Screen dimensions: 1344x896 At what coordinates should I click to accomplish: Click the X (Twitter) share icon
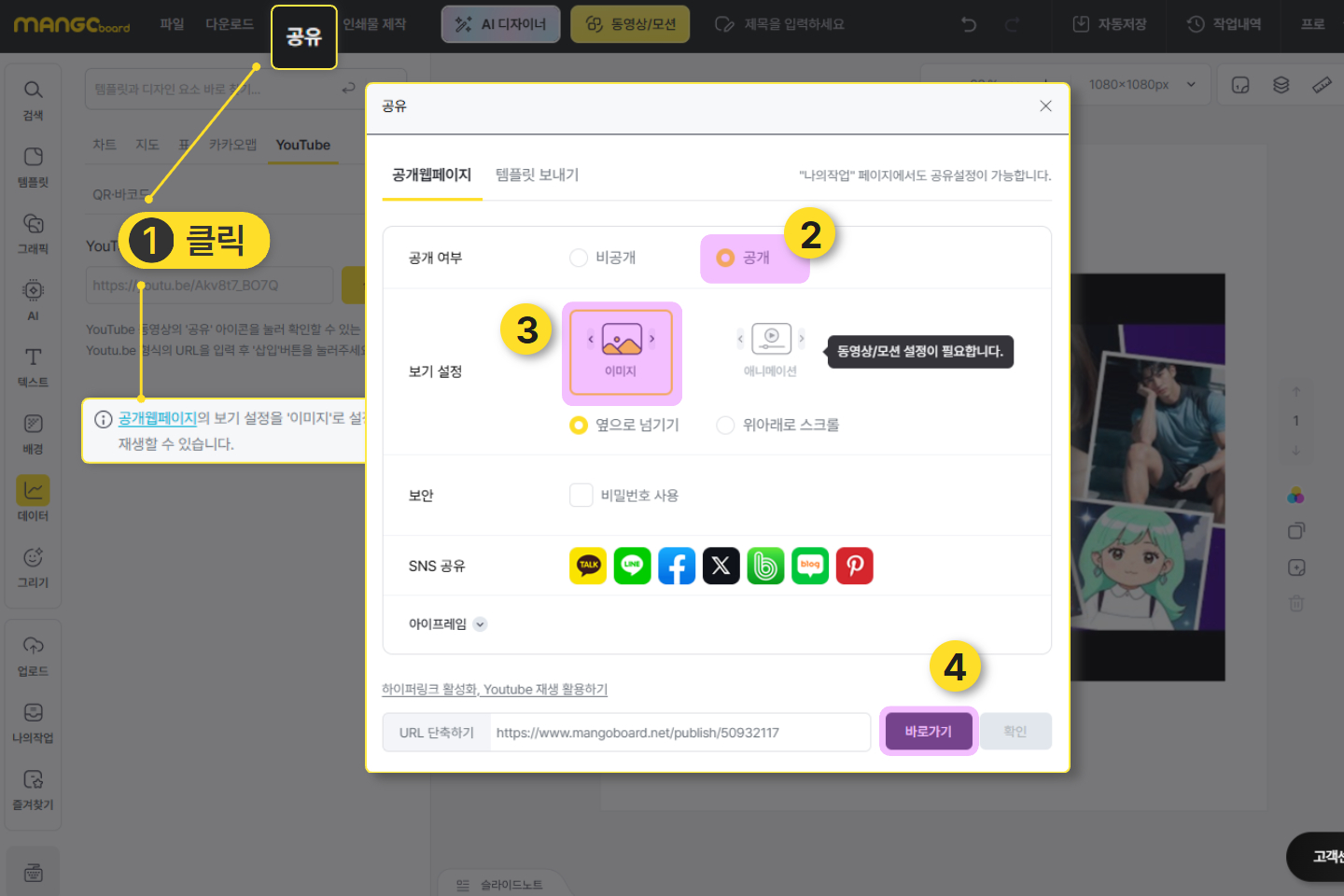point(721,566)
